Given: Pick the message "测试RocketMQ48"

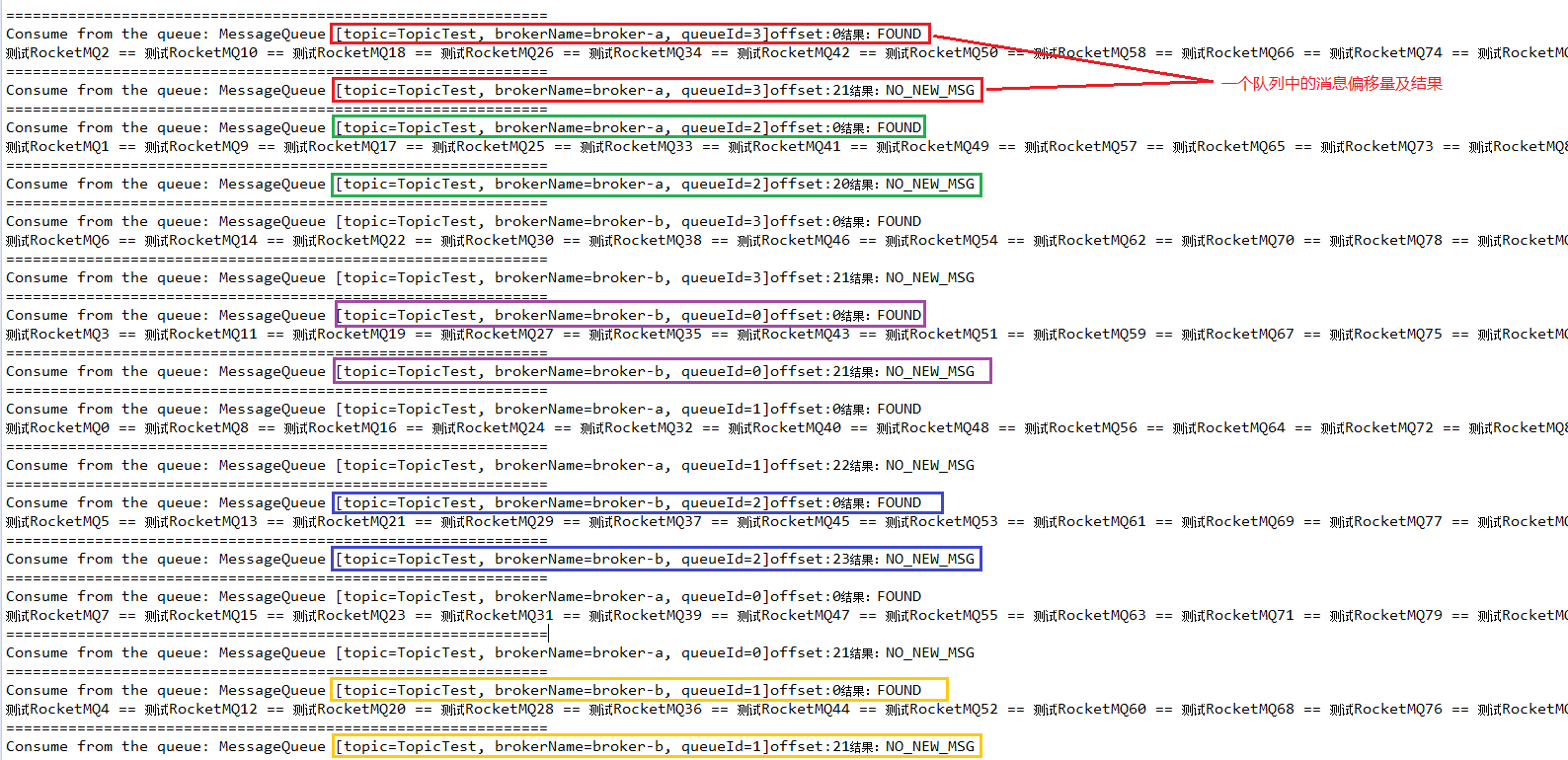Looking at the screenshot, I should coord(933,427).
